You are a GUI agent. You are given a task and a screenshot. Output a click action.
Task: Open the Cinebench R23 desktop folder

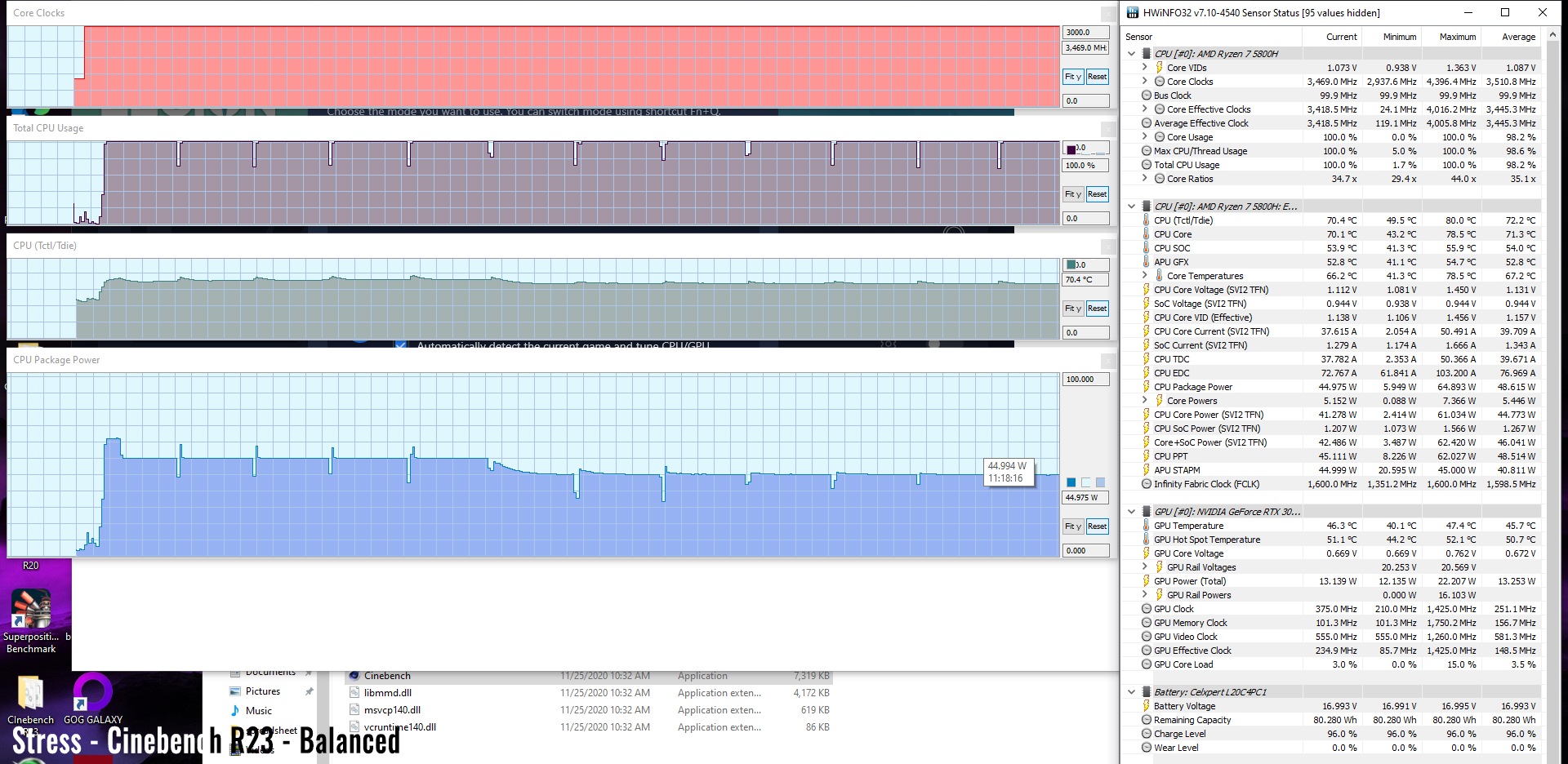pos(31,694)
